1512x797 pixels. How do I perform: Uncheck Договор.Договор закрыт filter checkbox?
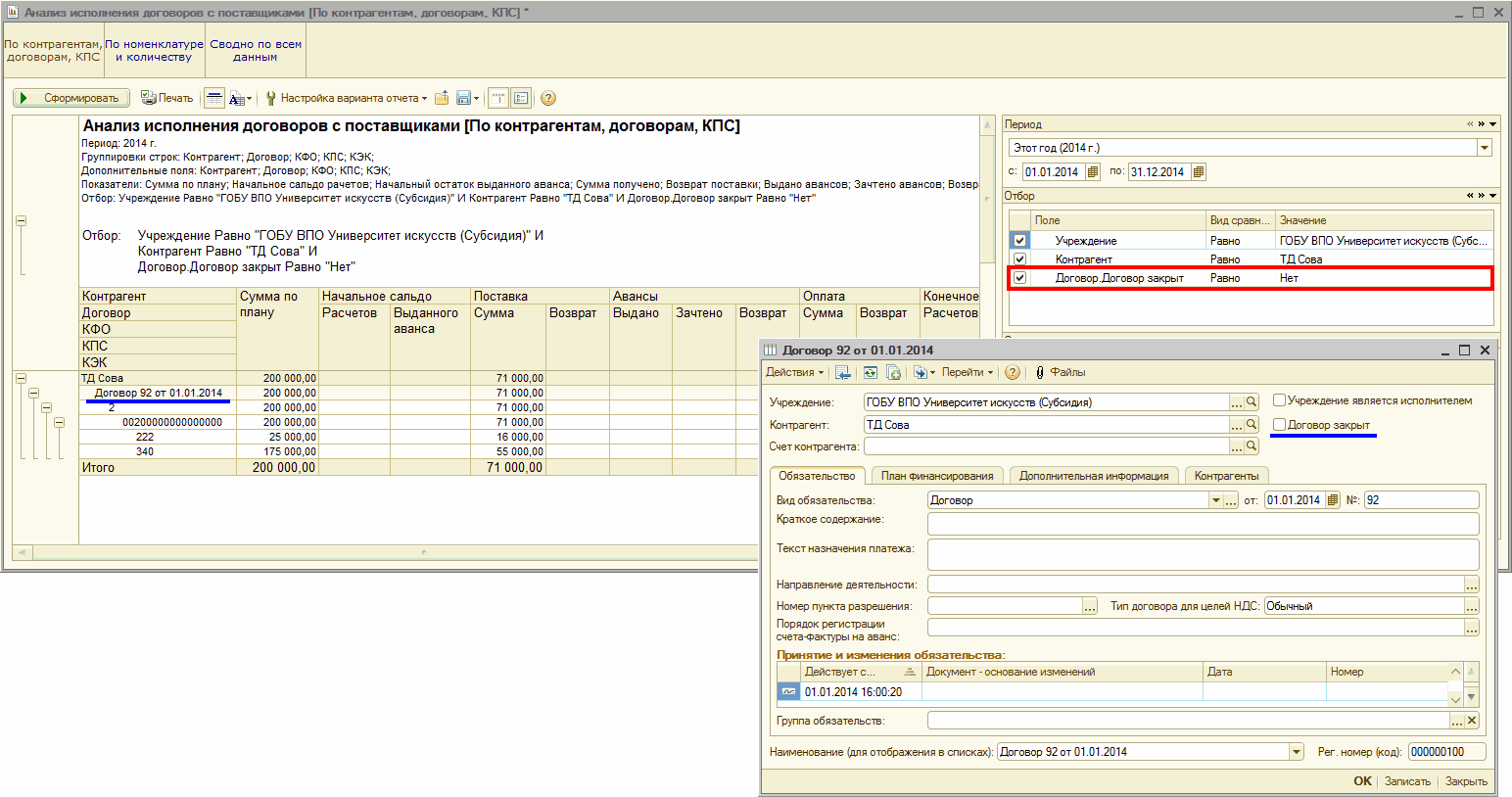[1019, 278]
